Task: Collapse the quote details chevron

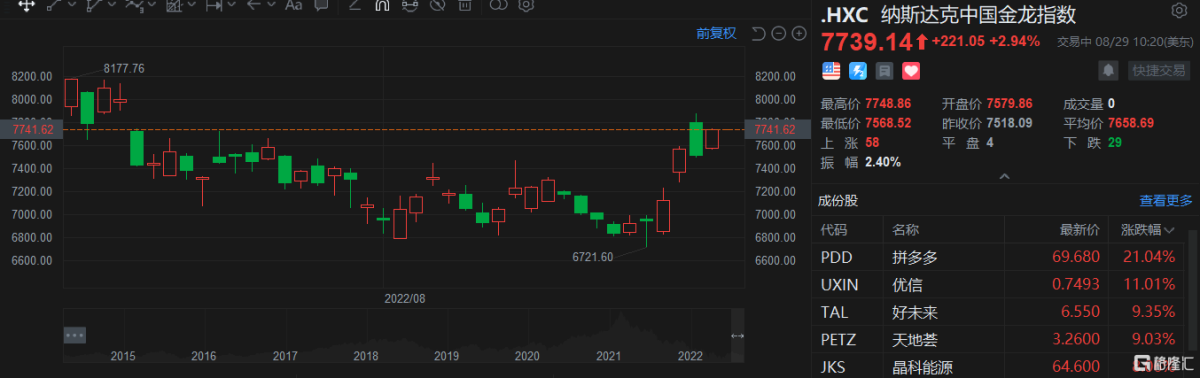Action: coord(1003,177)
